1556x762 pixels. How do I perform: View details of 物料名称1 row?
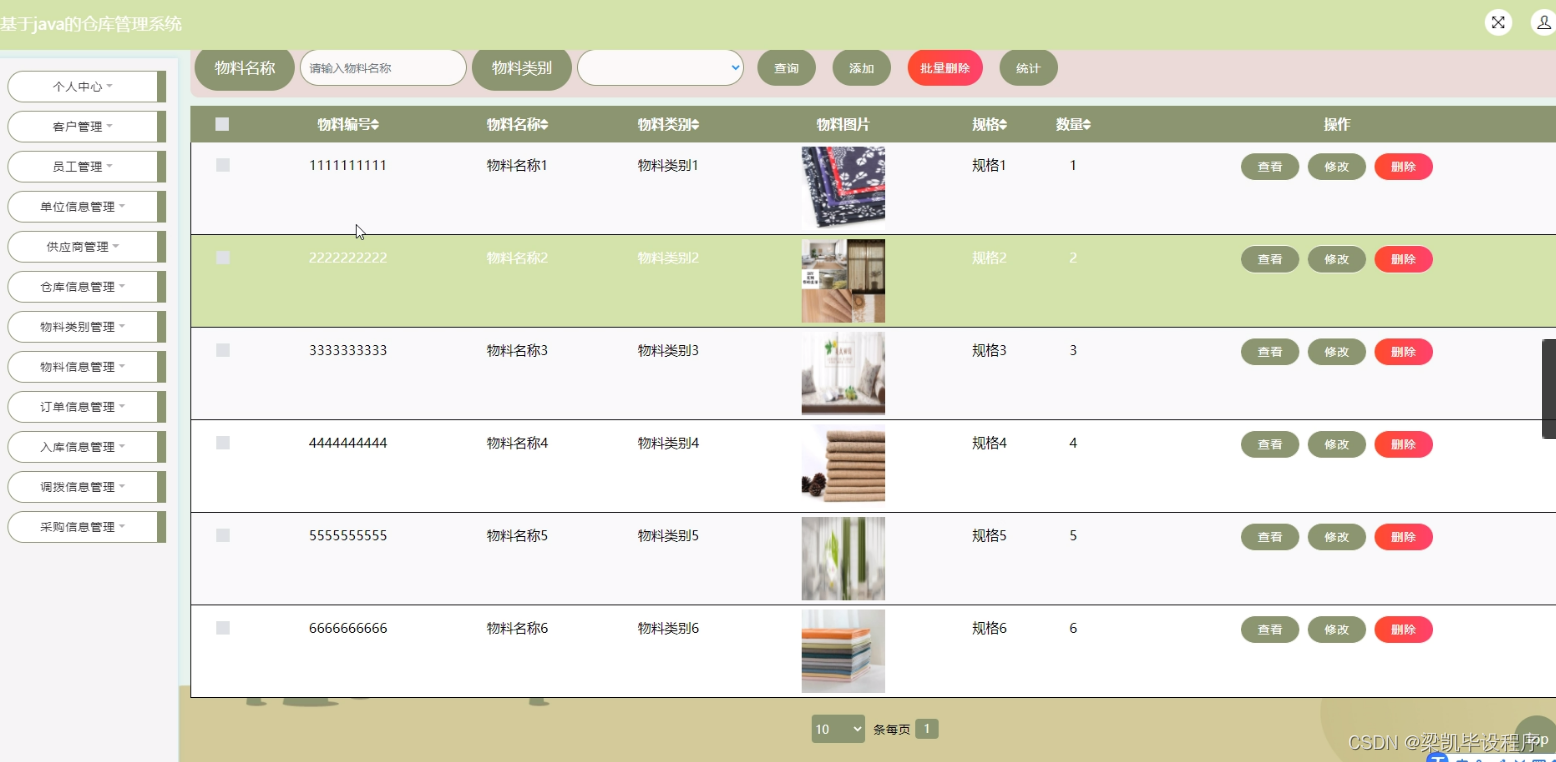click(x=1270, y=167)
